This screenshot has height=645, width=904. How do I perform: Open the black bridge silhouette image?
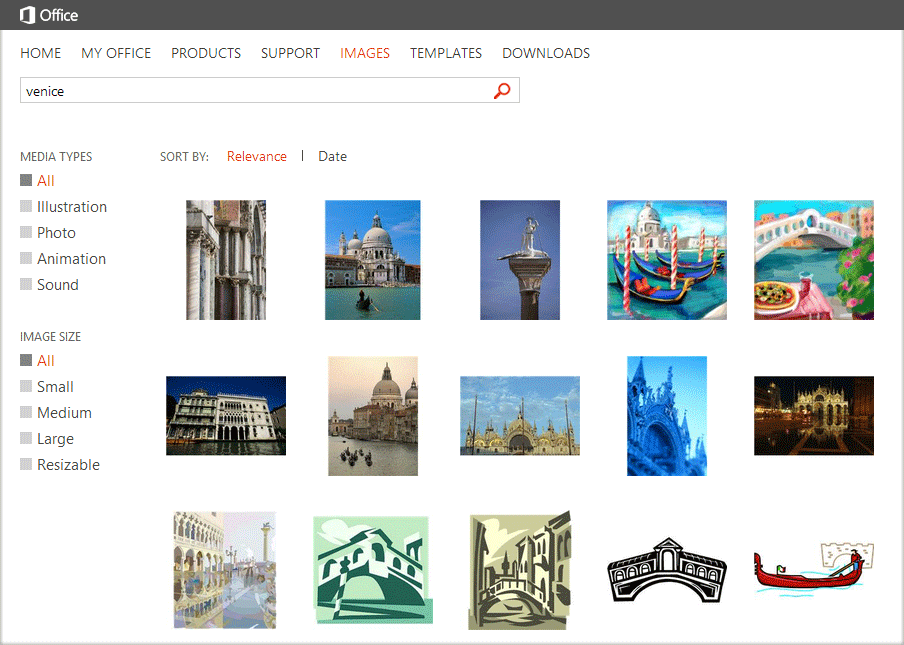[x=666, y=572]
